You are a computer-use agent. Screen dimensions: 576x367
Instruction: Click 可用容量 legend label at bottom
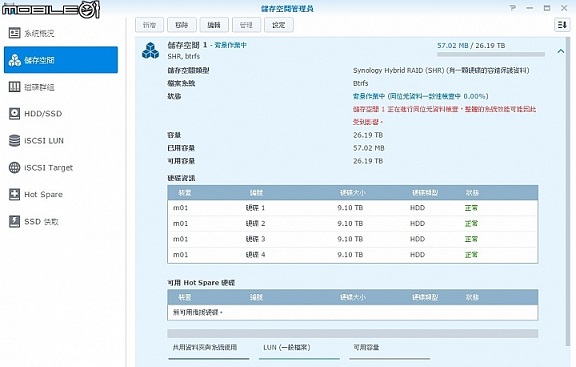(366, 347)
